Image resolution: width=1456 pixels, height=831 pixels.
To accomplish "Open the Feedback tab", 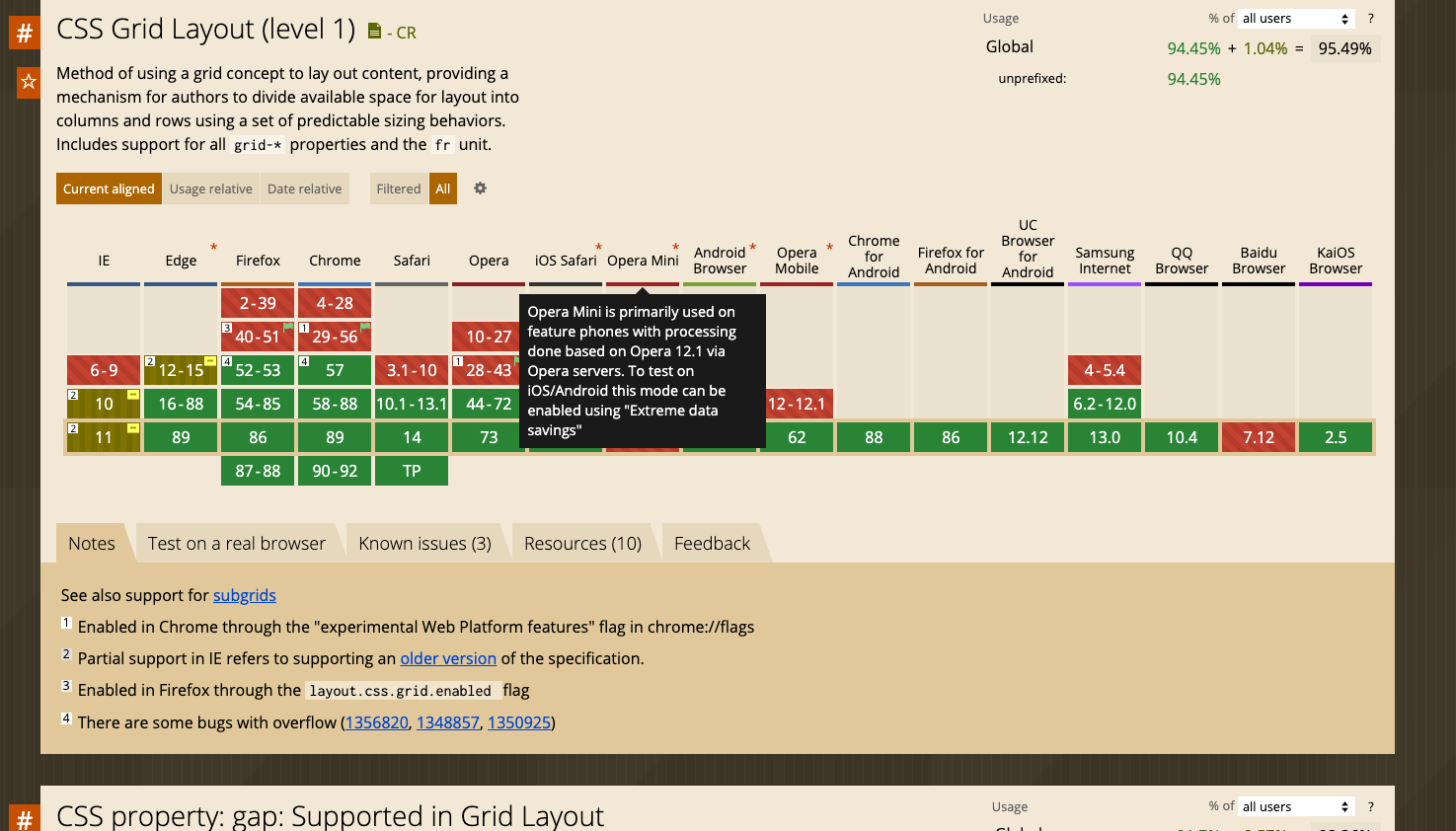I will 712,543.
